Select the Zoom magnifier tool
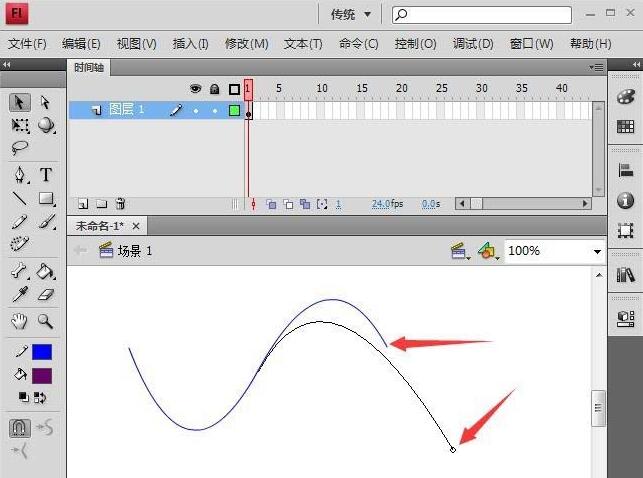Screen dimensions: 643x478 [x=46, y=321]
